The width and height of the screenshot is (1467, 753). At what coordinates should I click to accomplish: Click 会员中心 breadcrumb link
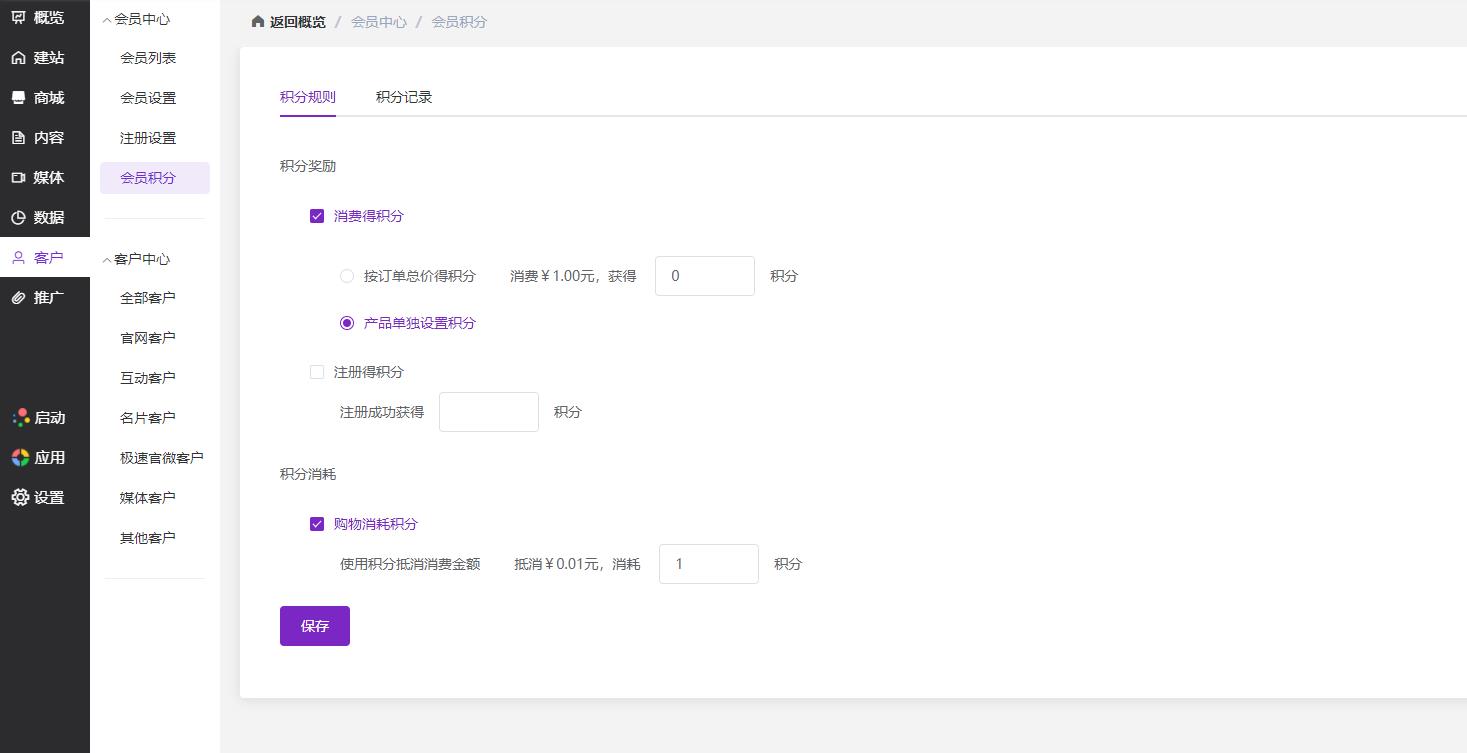pos(379,21)
